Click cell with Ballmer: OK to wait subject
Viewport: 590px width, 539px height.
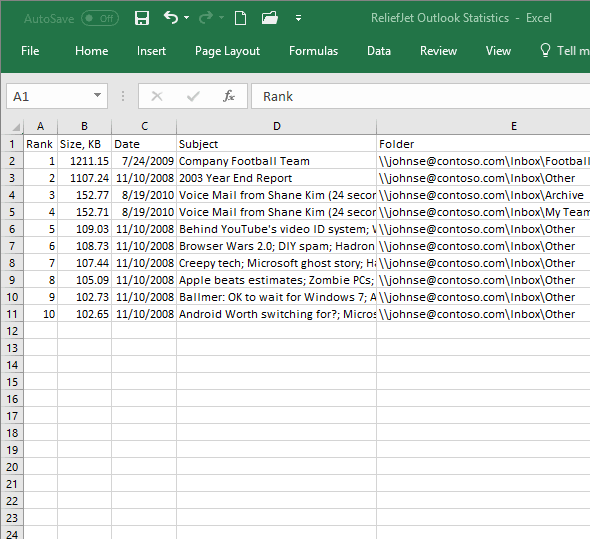(x=277, y=297)
